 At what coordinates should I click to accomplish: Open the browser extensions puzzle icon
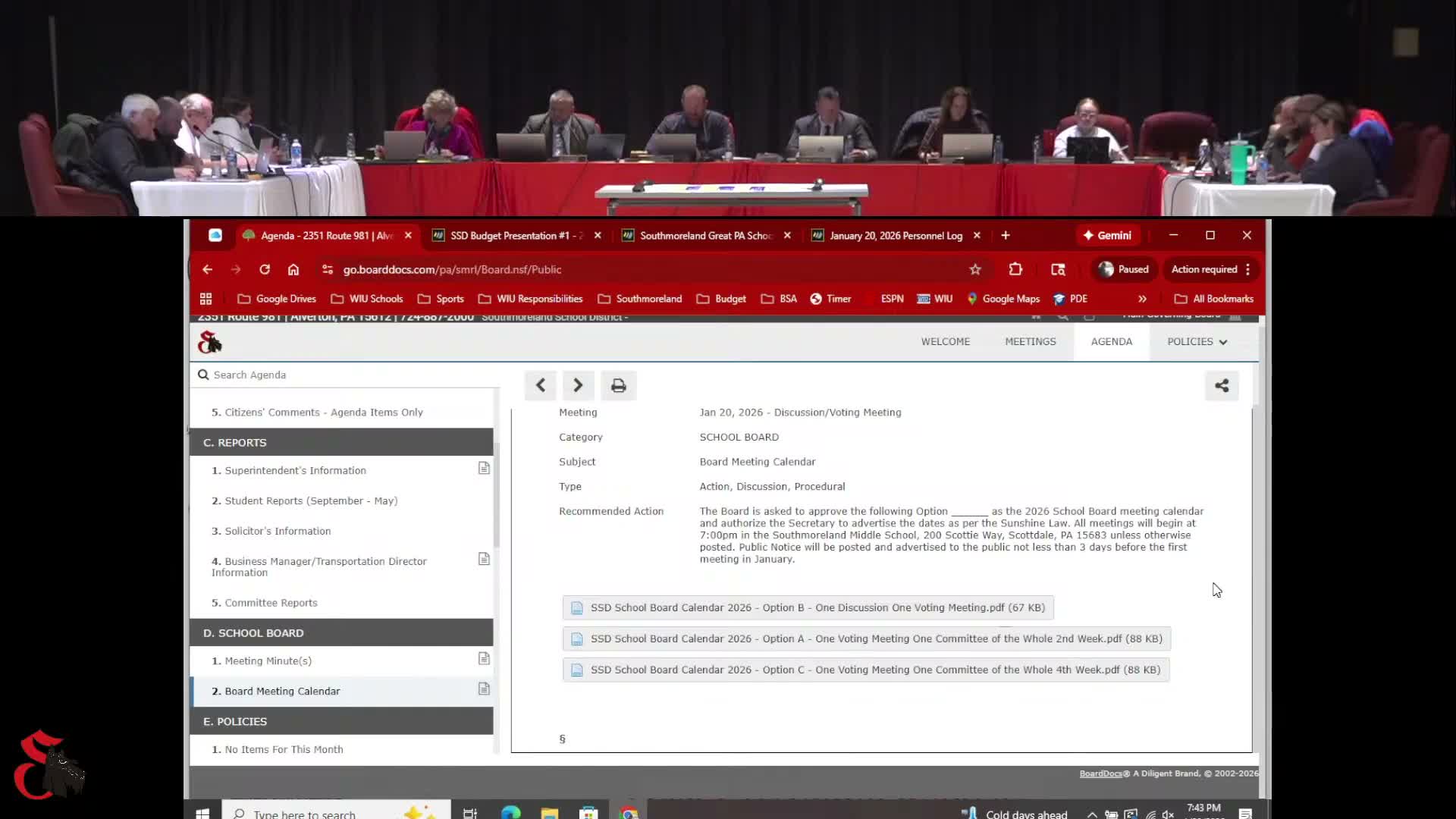pyautogui.click(x=1015, y=269)
